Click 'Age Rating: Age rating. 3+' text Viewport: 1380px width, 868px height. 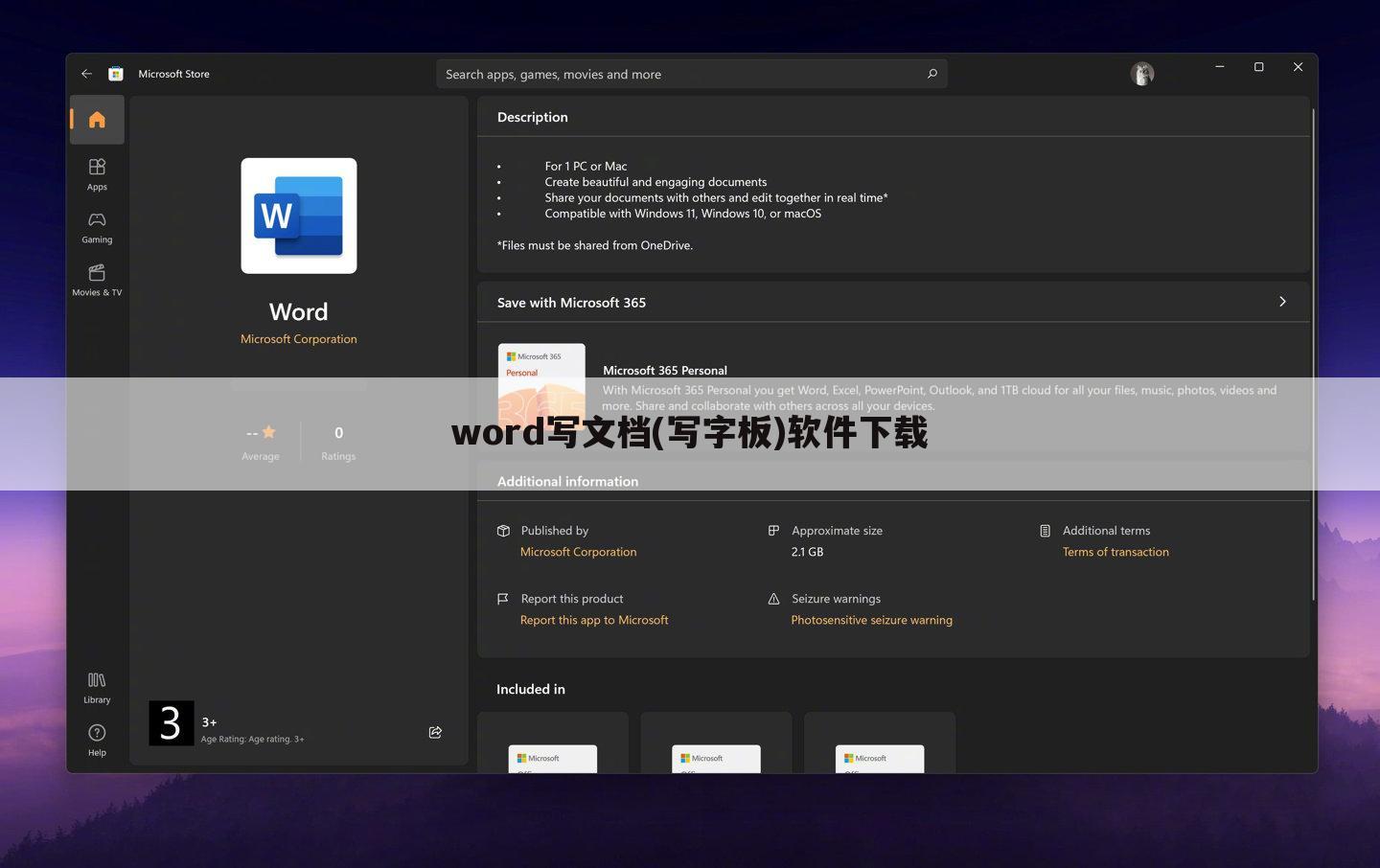tap(252, 739)
